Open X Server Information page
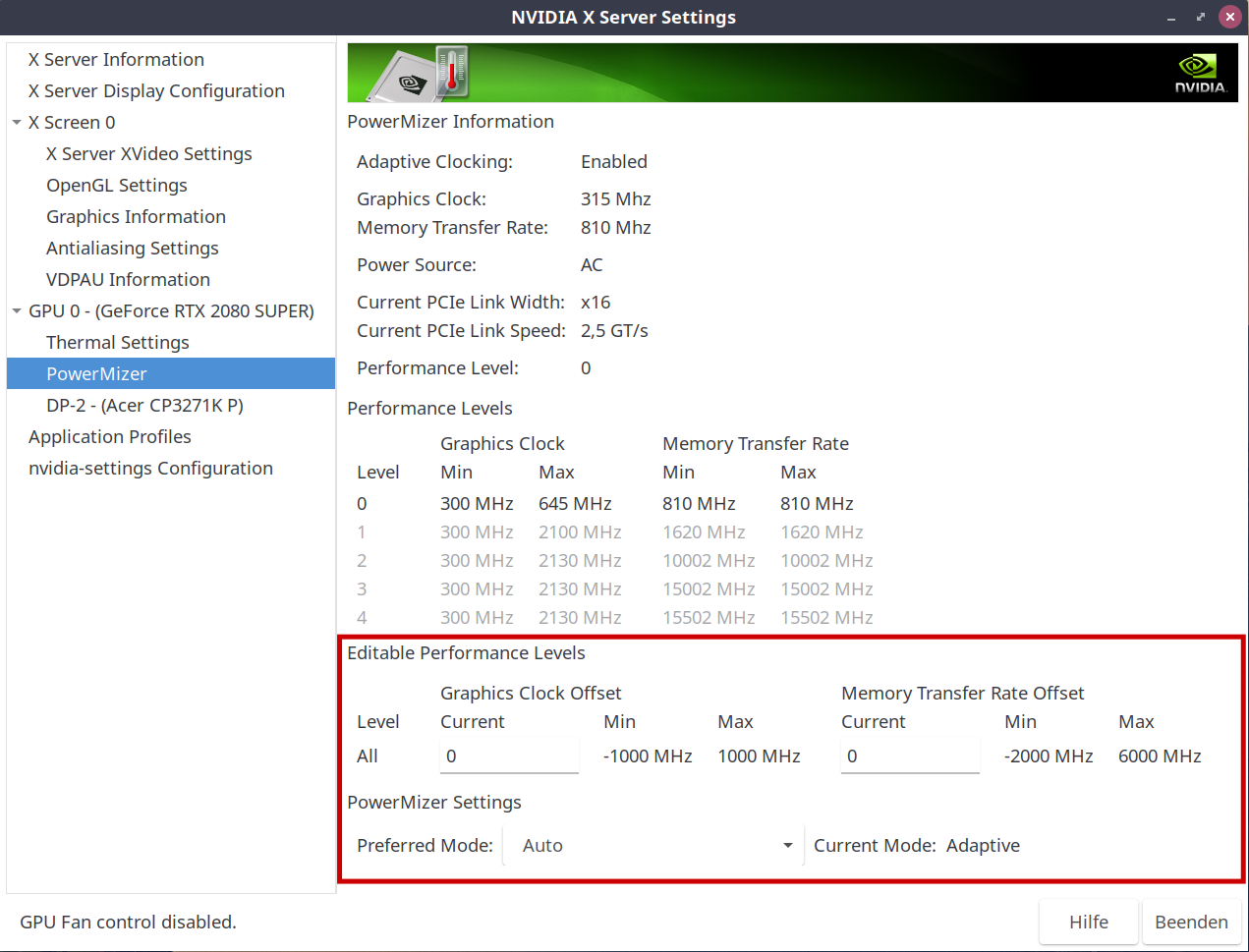 pyautogui.click(x=116, y=60)
